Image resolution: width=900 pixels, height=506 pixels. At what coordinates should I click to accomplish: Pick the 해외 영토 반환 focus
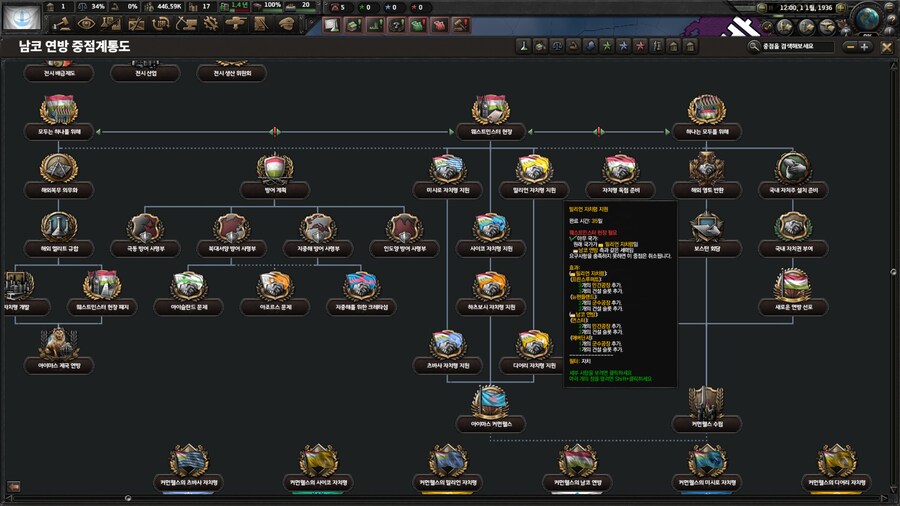tap(706, 169)
